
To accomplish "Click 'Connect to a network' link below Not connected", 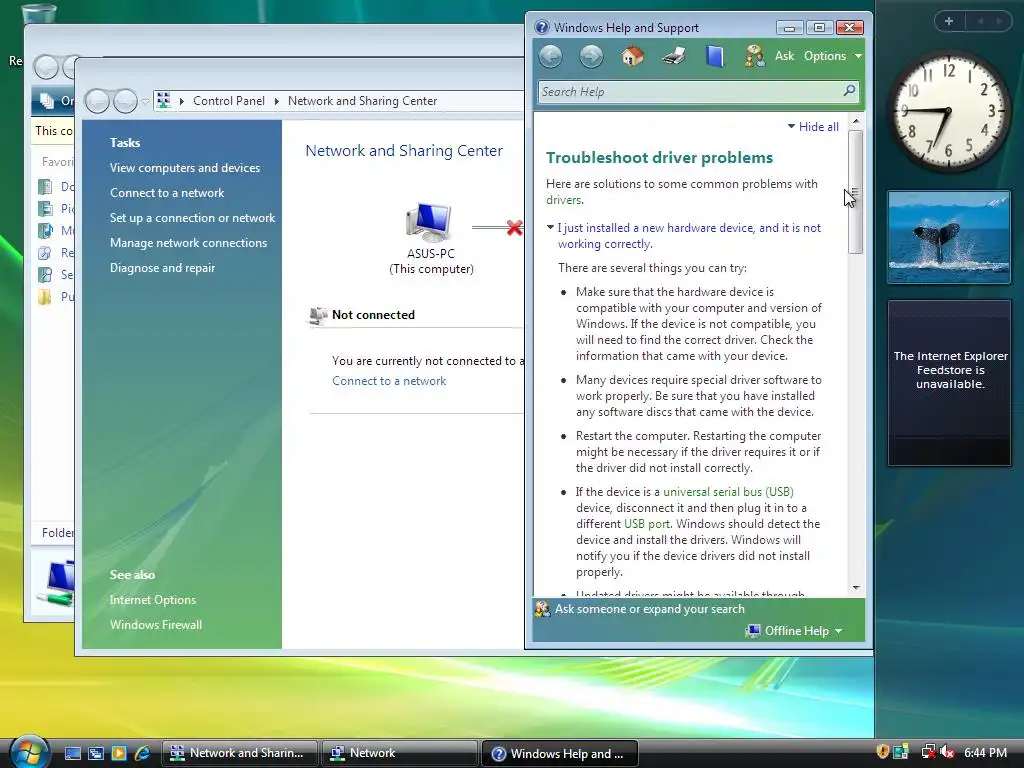I will pos(389,381).
